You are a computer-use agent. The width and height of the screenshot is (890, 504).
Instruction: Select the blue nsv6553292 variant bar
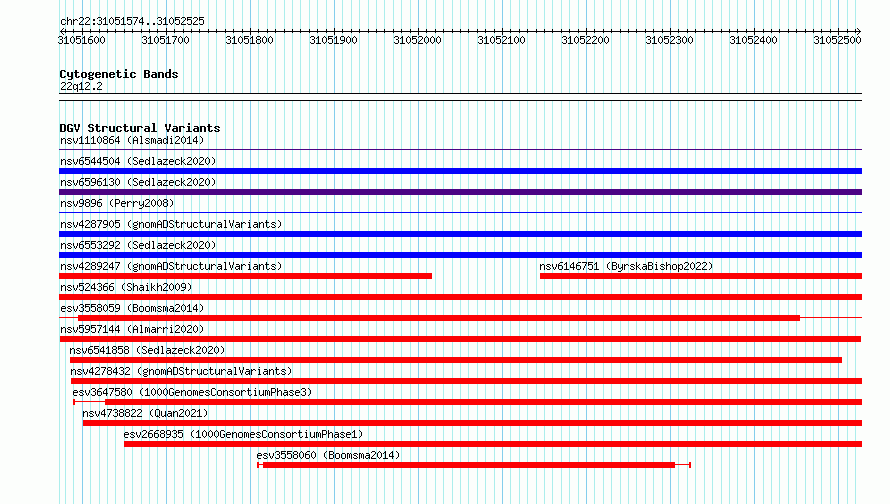pos(460,255)
